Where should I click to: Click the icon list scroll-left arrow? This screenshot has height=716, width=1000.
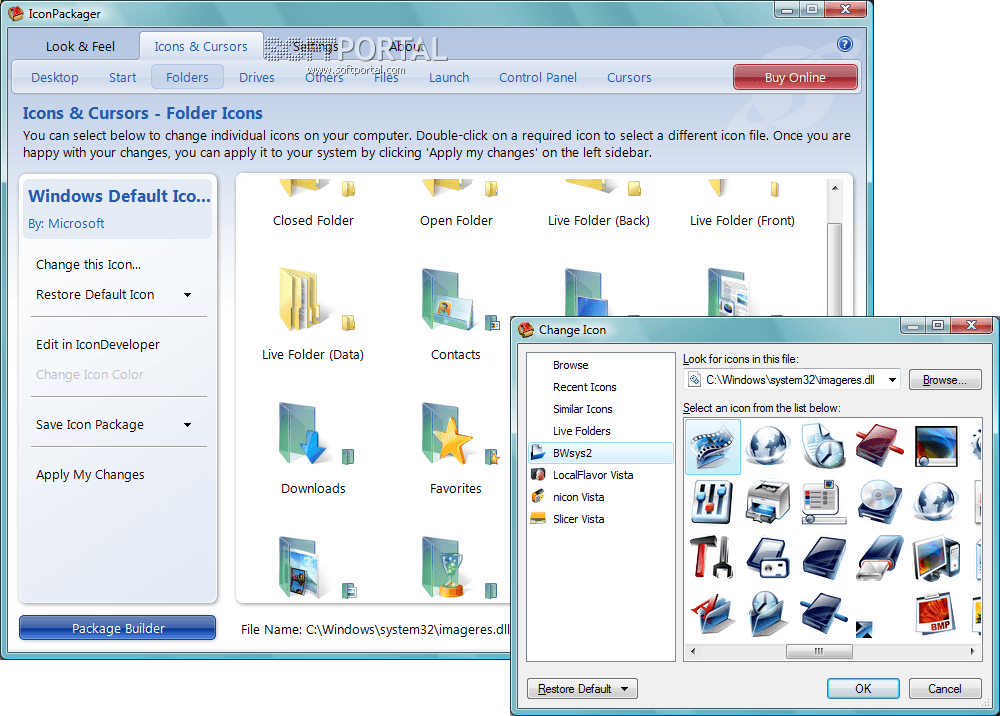693,651
